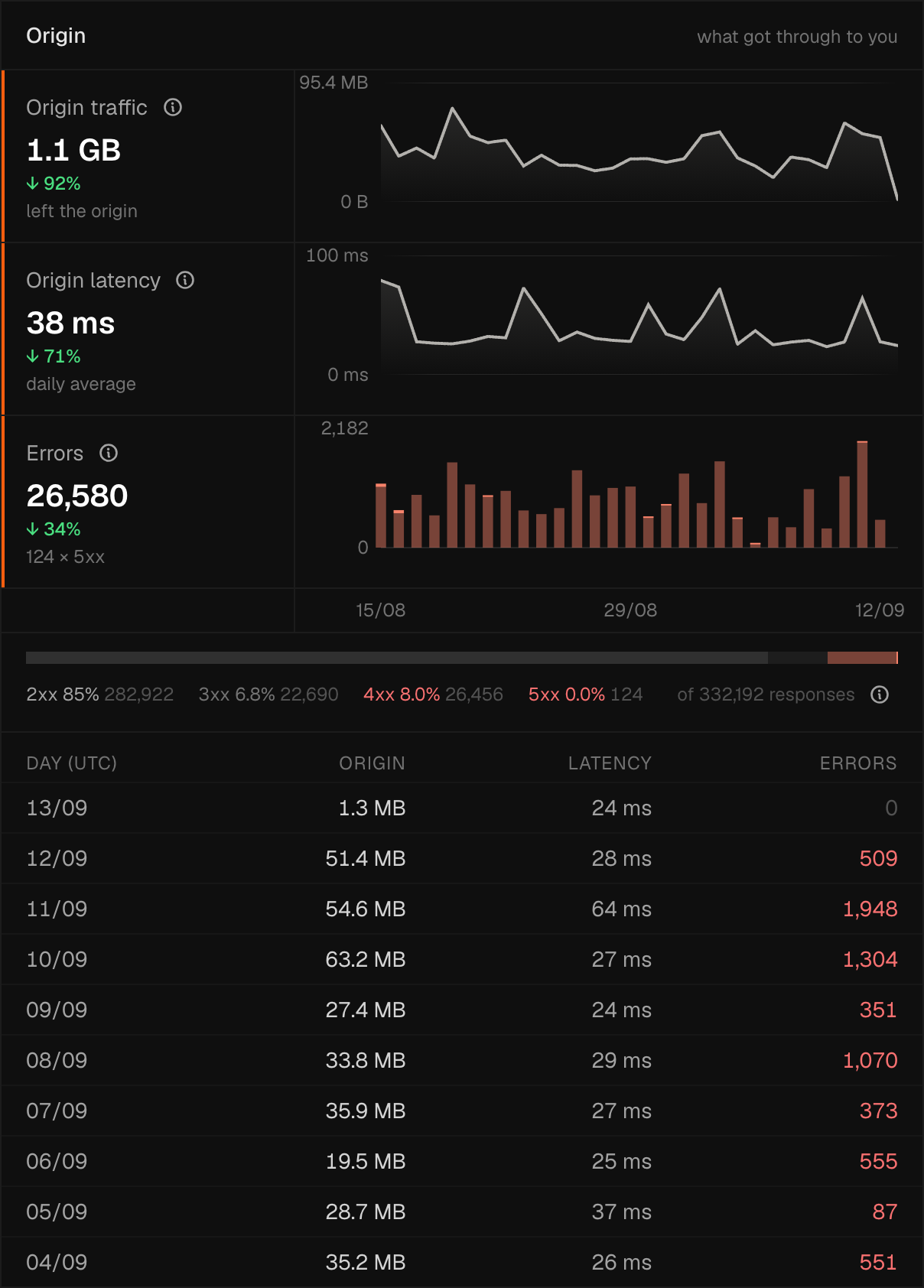Click the 33.8 MB origin value

tap(366, 1060)
